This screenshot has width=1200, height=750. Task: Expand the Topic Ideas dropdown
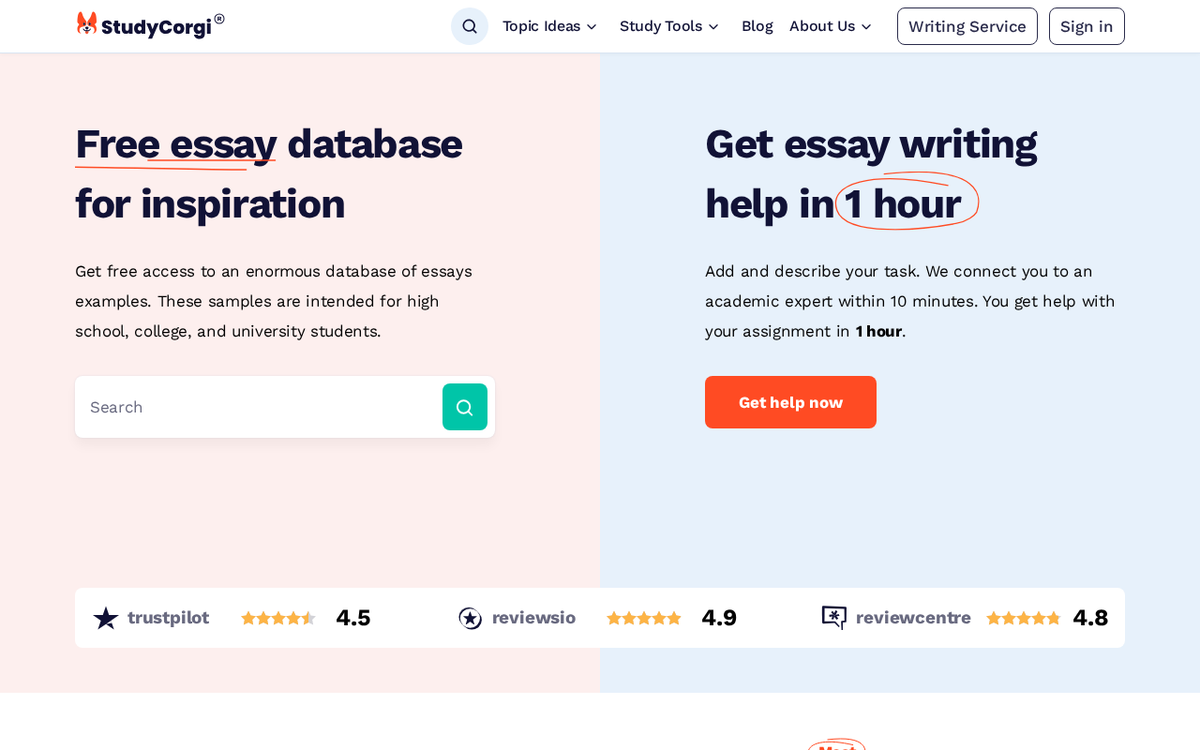[550, 26]
